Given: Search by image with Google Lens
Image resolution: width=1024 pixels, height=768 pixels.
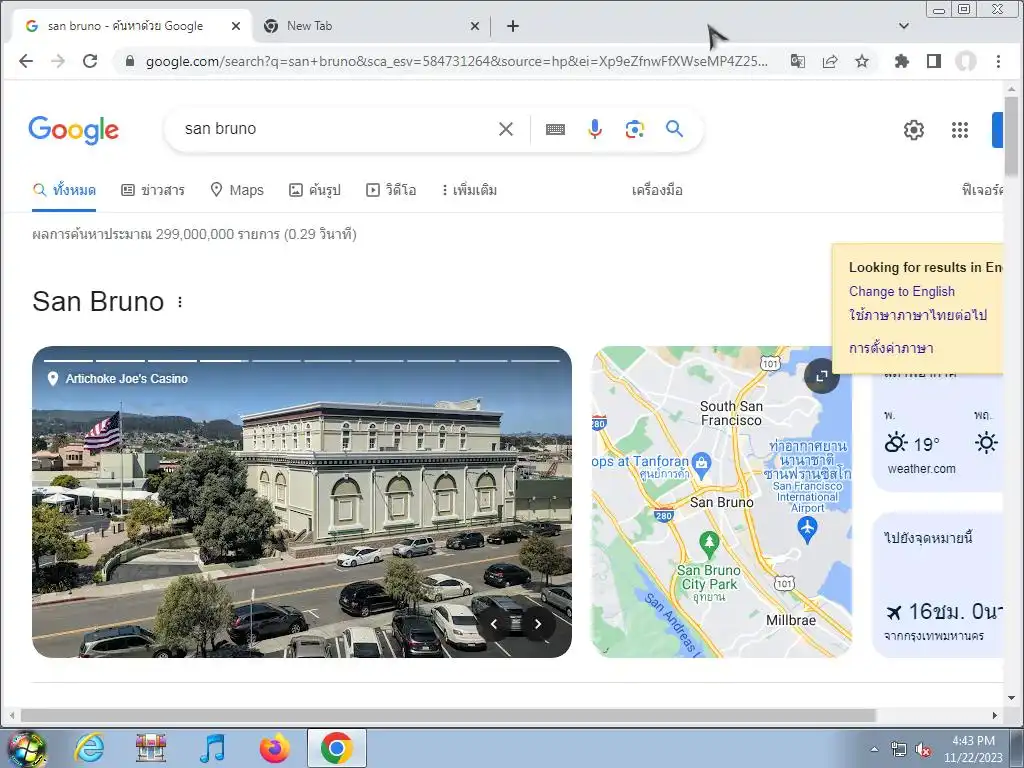Looking at the screenshot, I should [x=634, y=129].
